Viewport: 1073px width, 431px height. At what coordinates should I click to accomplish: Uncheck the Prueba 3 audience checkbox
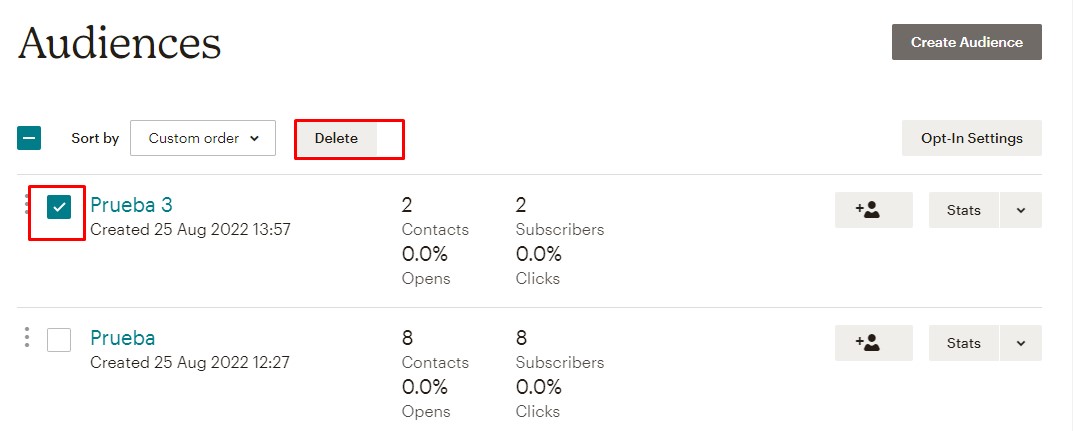click(x=60, y=207)
